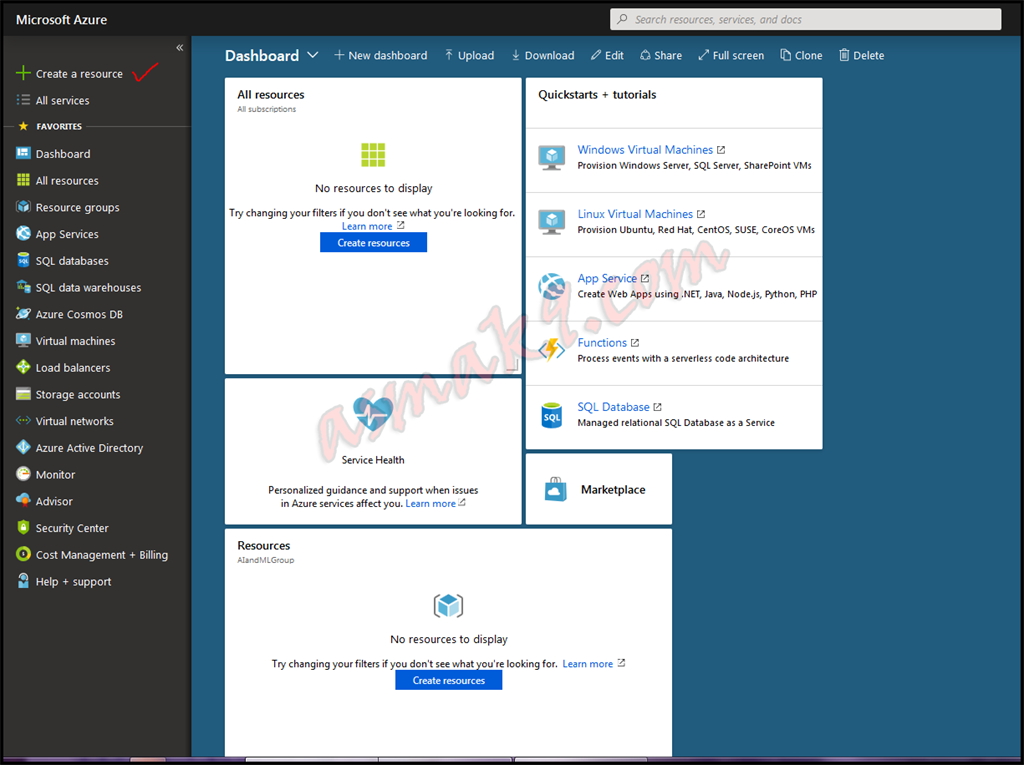
Task: Collapse the left navigation sidebar
Action: tap(180, 46)
